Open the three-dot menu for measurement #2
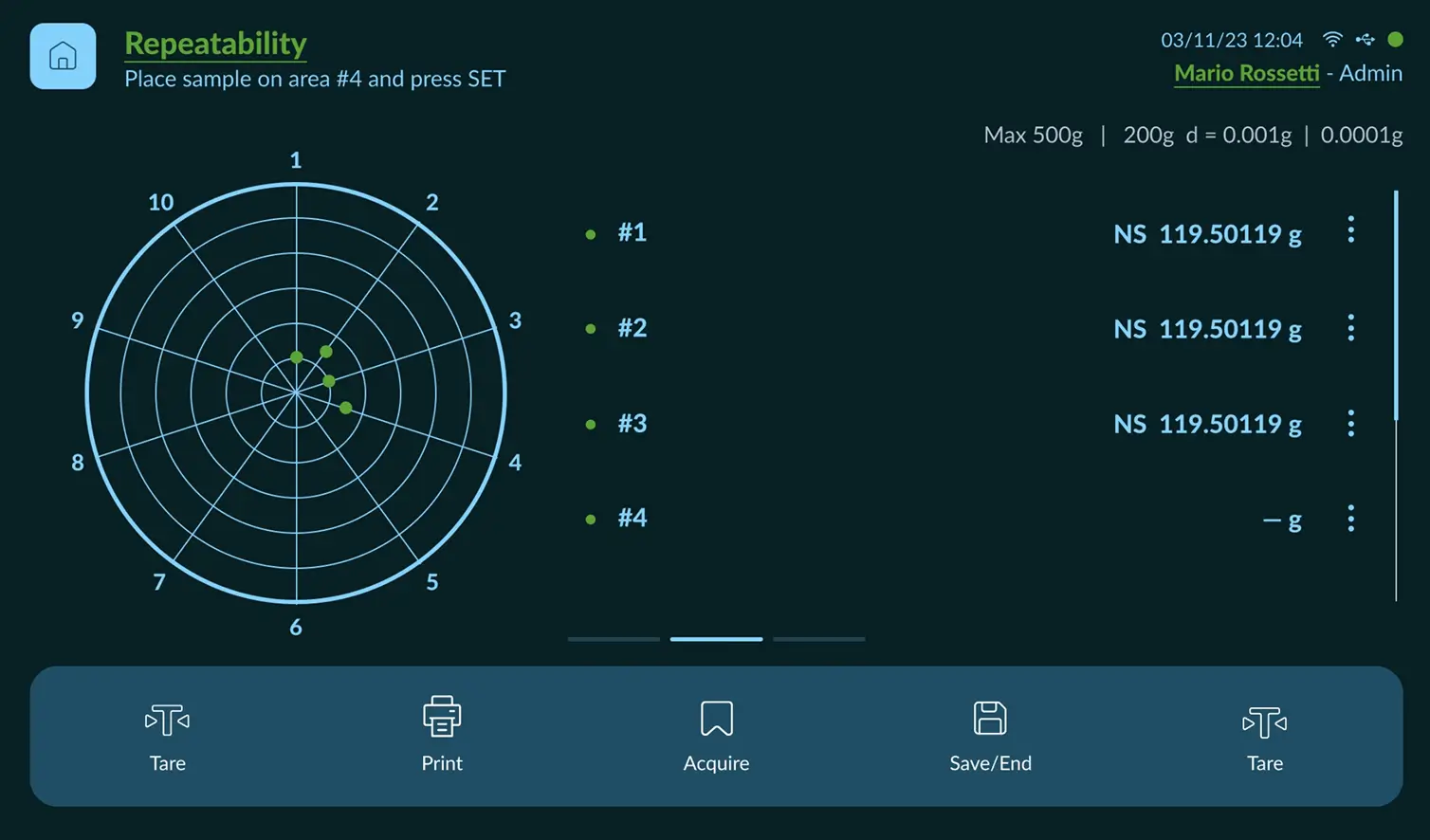Image resolution: width=1430 pixels, height=840 pixels. coord(1350,328)
